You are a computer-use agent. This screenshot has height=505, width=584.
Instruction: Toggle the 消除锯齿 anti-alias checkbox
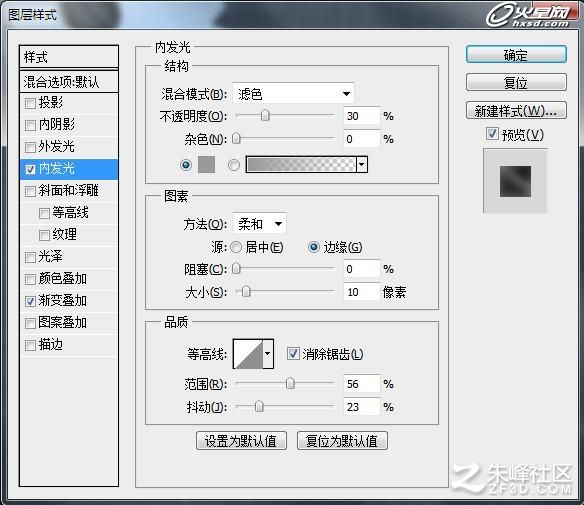[293, 353]
